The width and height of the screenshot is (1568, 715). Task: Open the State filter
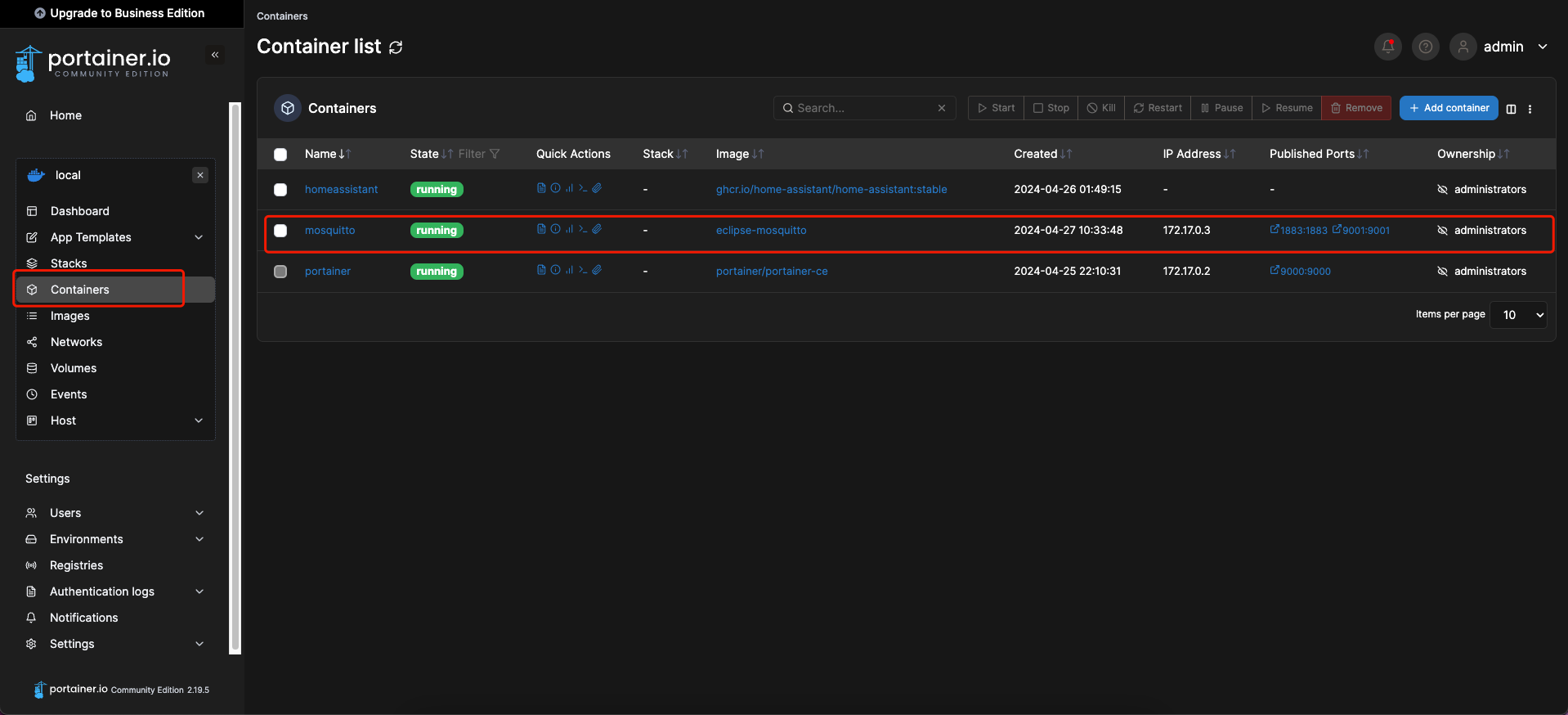[479, 154]
